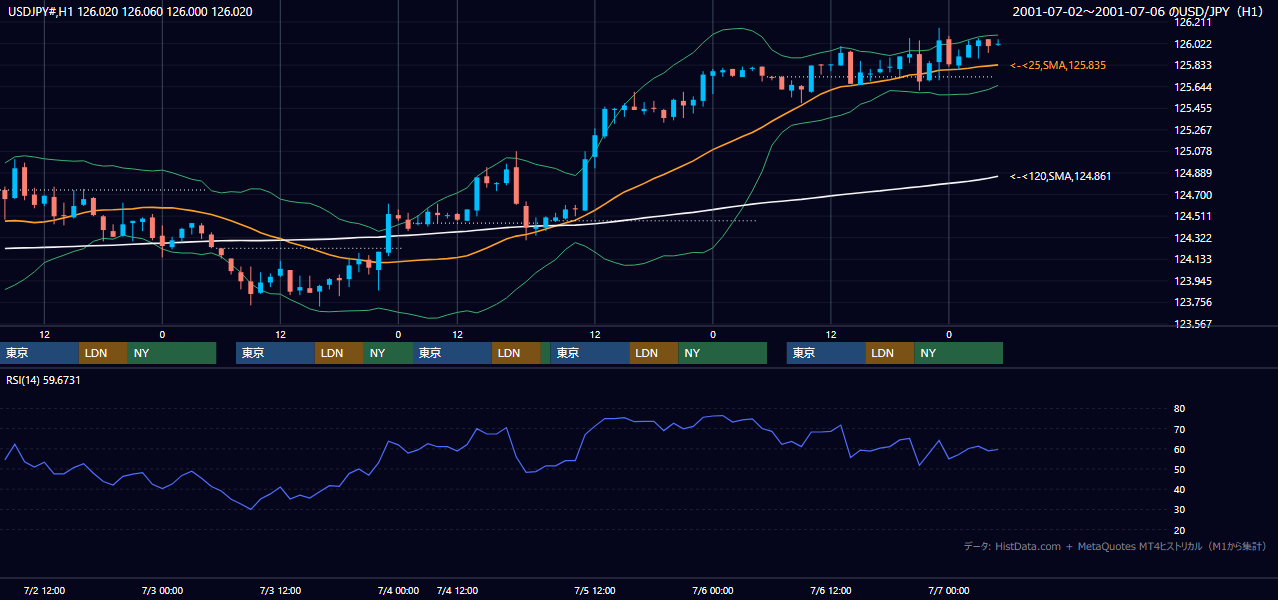Click price axis value 125.833
The height and width of the screenshot is (600, 1278).
(x=1193, y=65)
